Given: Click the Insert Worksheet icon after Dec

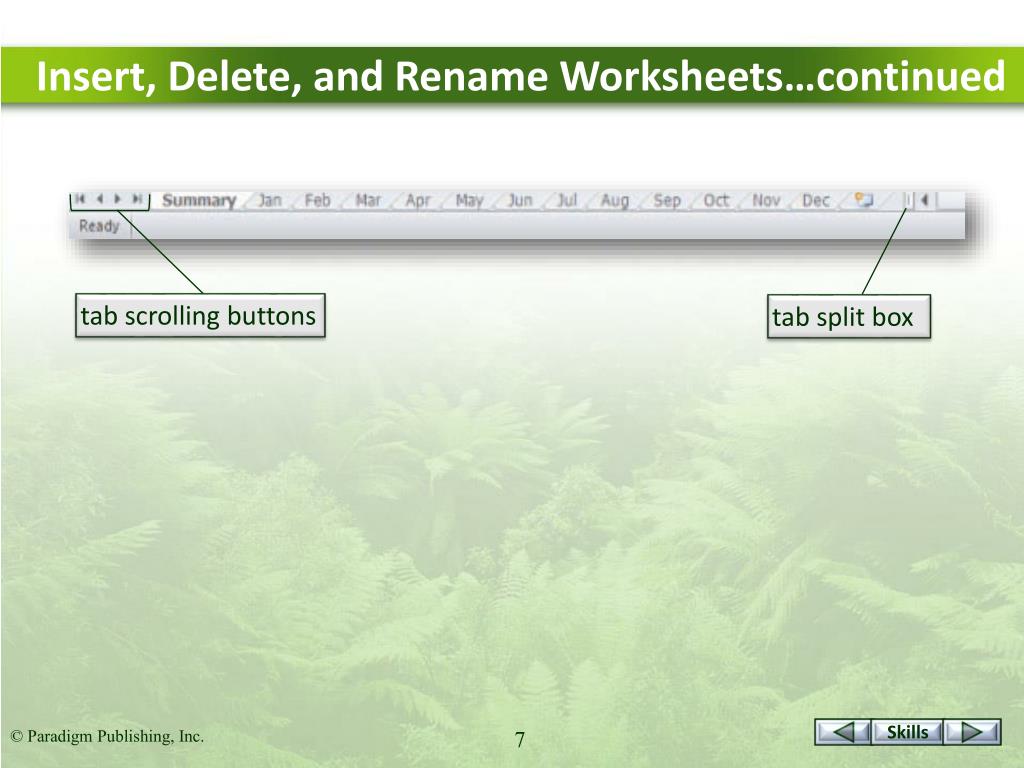Looking at the screenshot, I should point(864,199).
